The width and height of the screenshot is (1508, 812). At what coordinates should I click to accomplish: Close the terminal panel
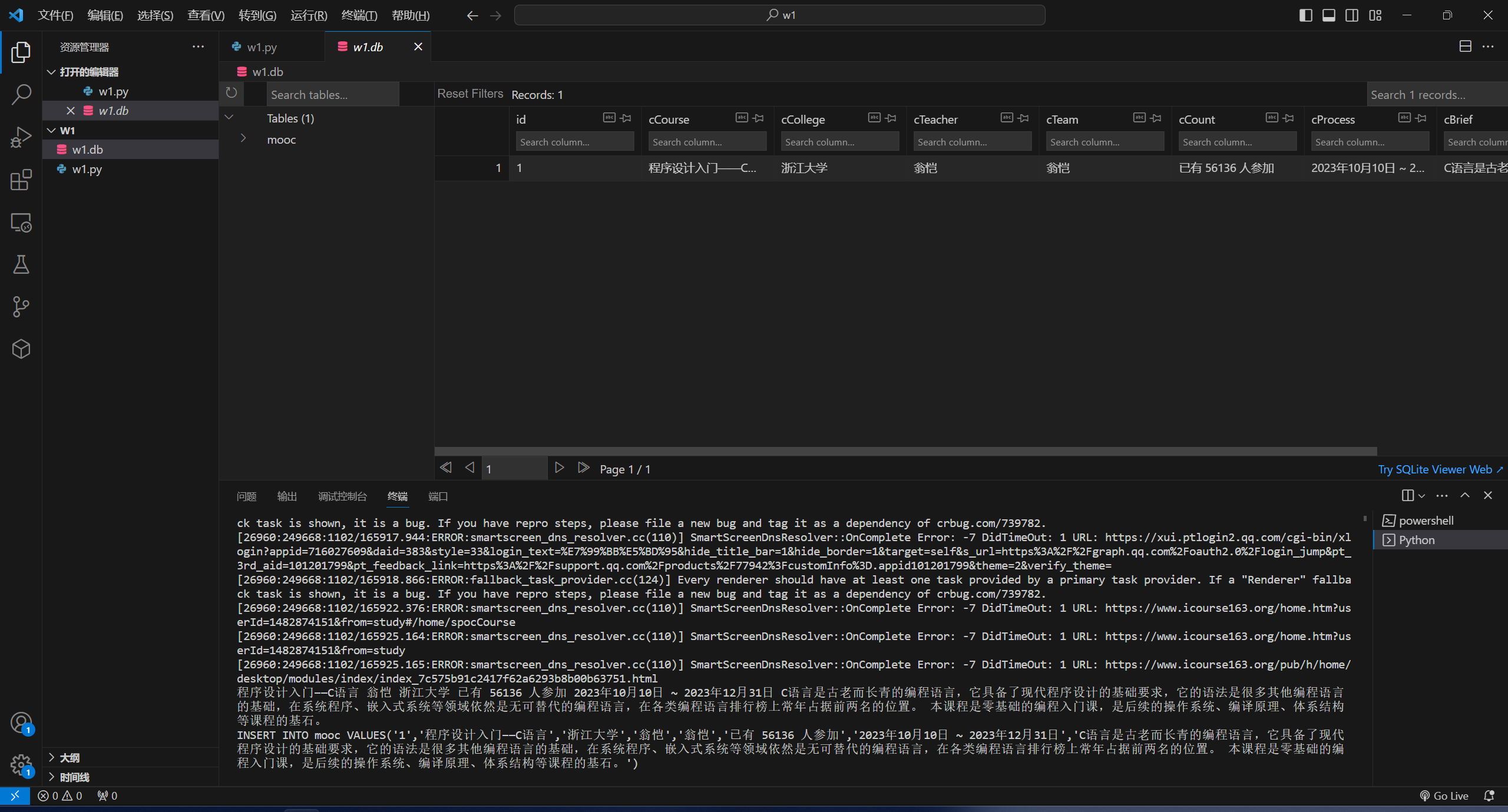pos(1488,496)
